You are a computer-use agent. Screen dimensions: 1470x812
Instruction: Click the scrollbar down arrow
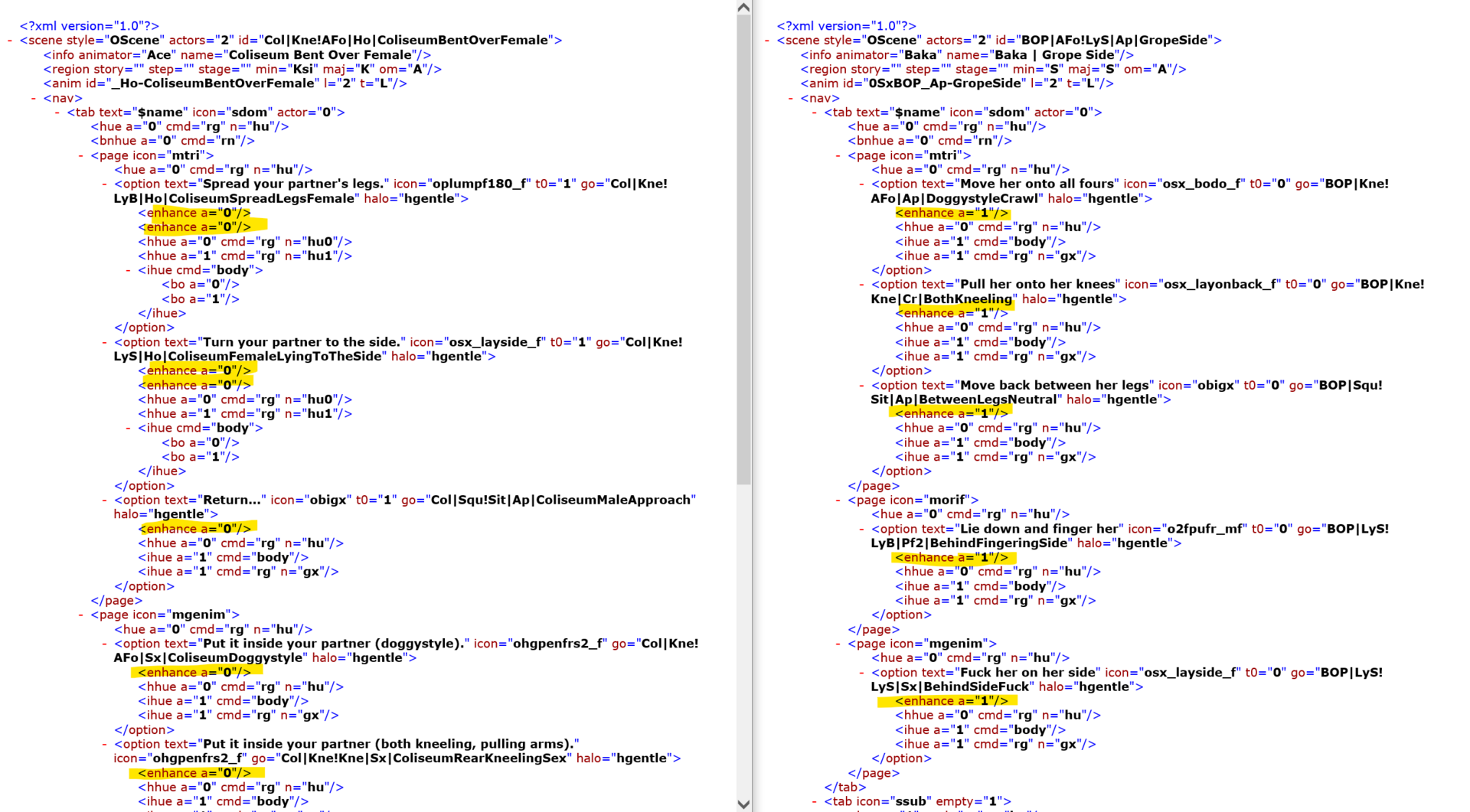click(743, 804)
